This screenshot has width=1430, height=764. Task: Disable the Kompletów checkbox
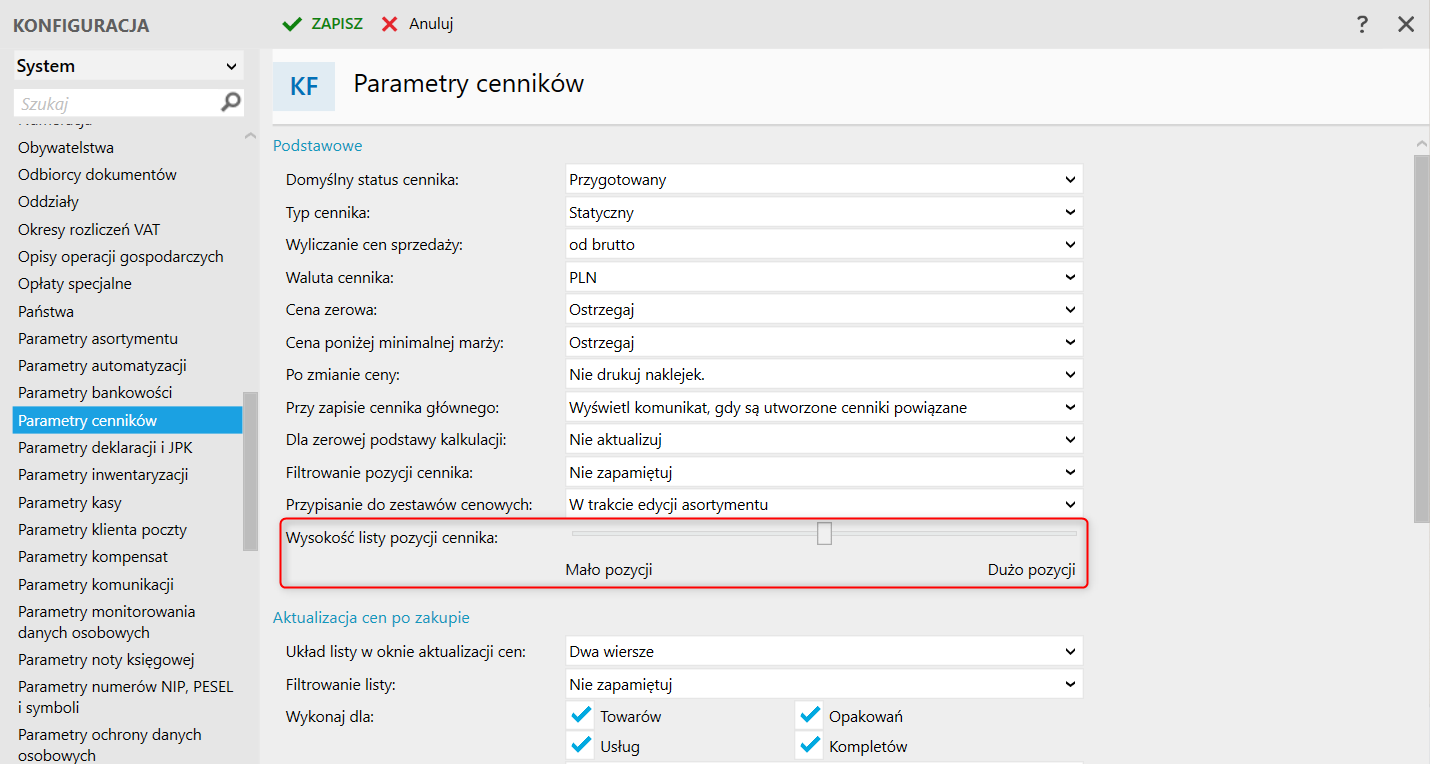pos(809,746)
